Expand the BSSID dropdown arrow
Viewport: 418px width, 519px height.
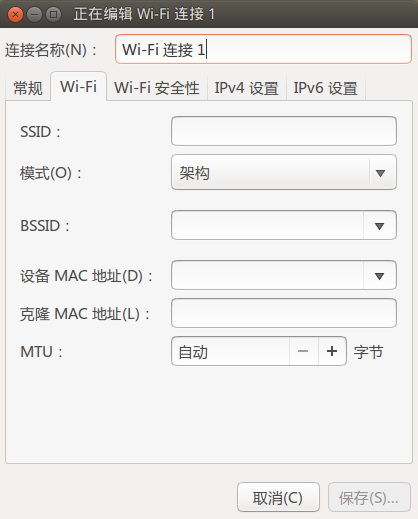tap(379, 225)
